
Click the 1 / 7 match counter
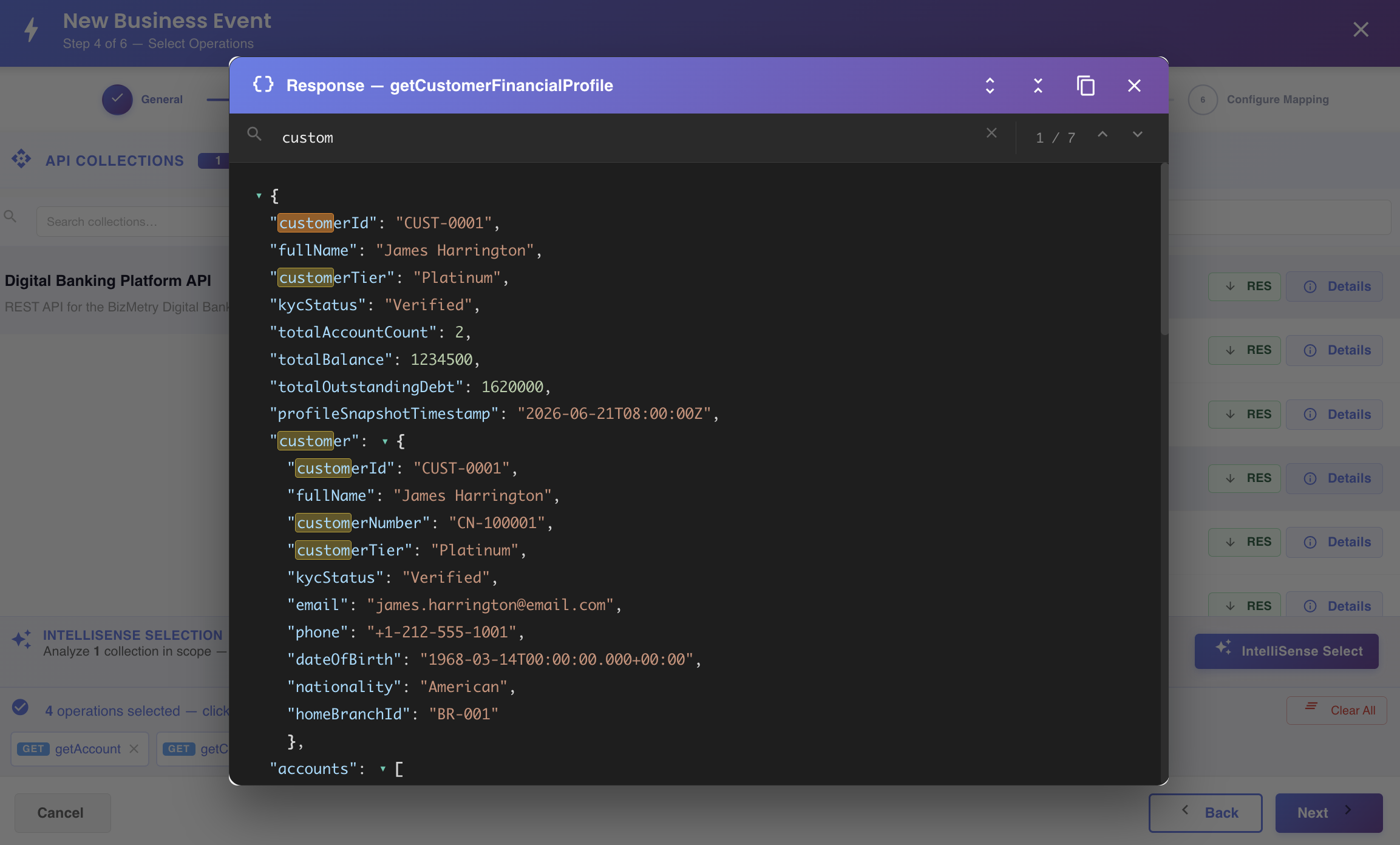coord(1055,138)
